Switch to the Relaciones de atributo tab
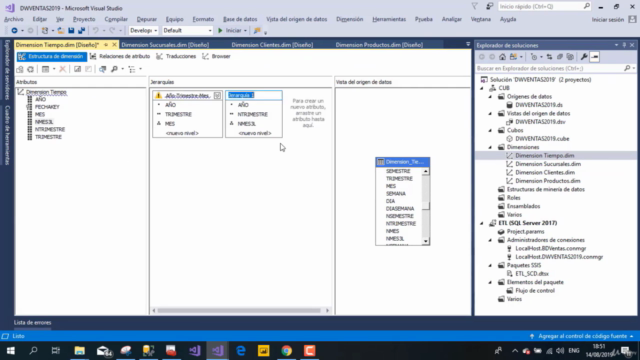 pyautogui.click(x=120, y=56)
